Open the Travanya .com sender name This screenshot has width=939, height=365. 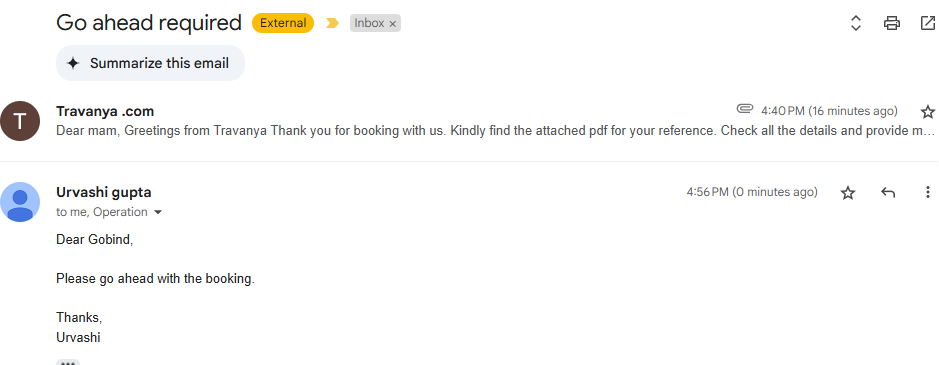[x=105, y=111]
